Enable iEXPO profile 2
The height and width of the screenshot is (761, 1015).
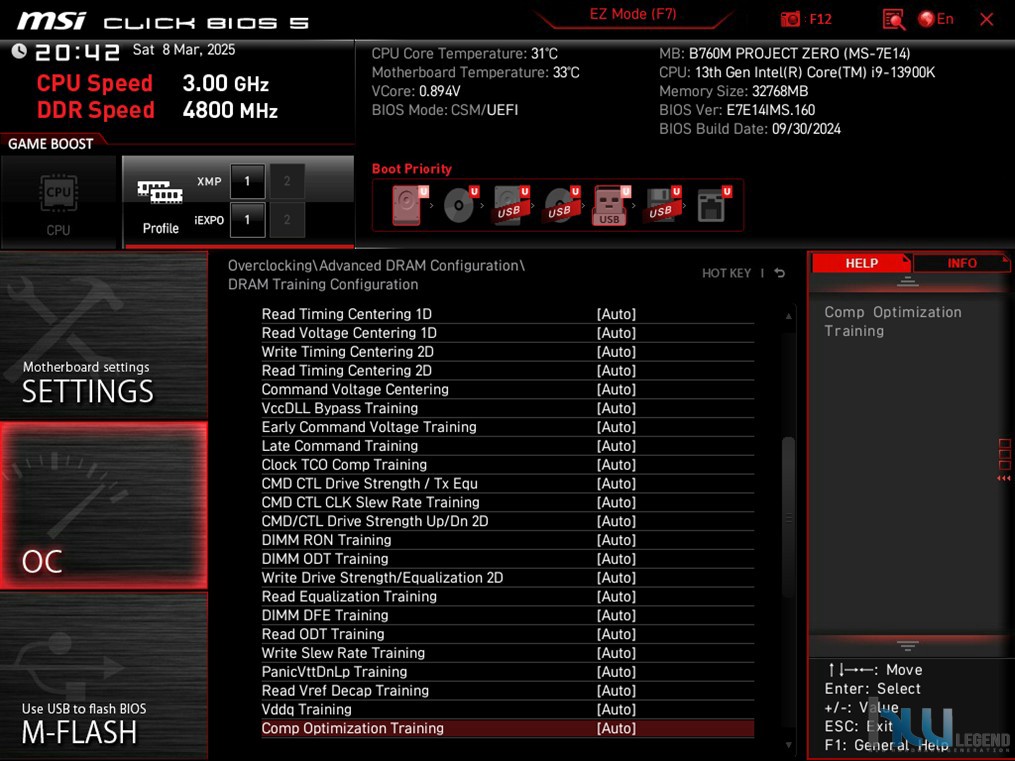[287, 219]
